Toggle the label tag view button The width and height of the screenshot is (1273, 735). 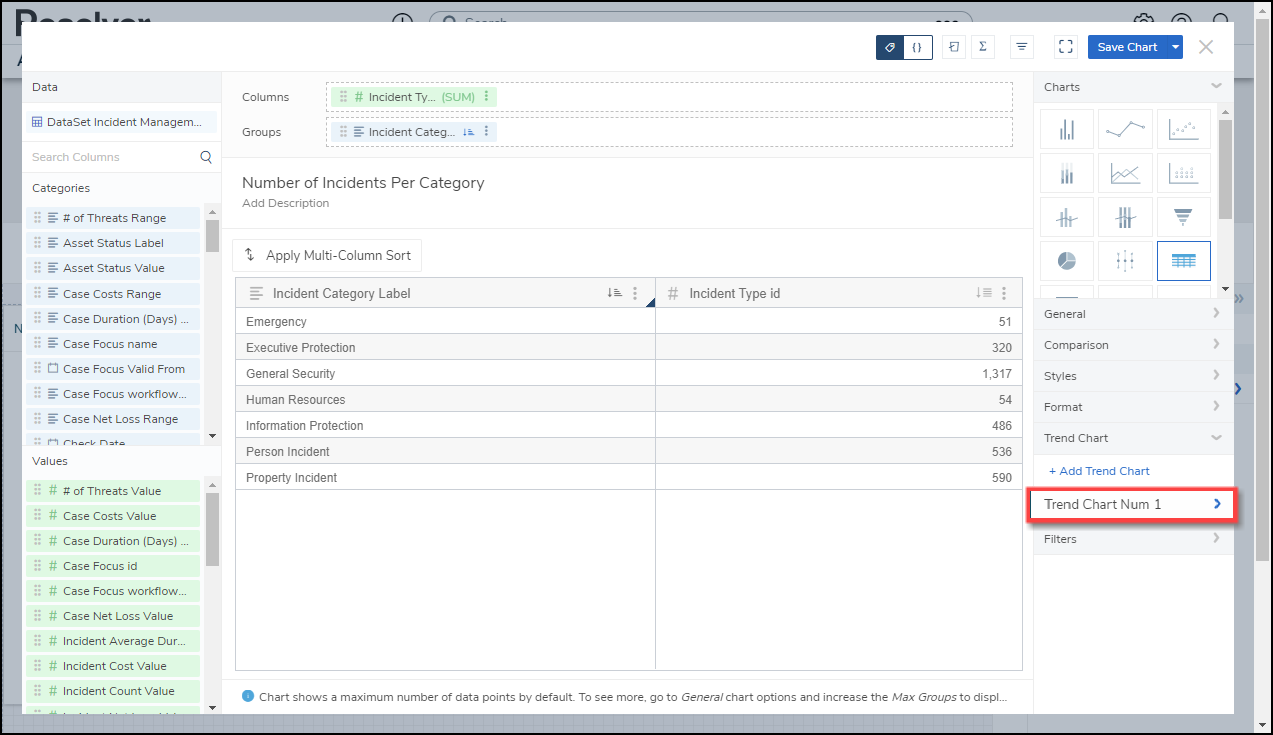[x=890, y=47]
